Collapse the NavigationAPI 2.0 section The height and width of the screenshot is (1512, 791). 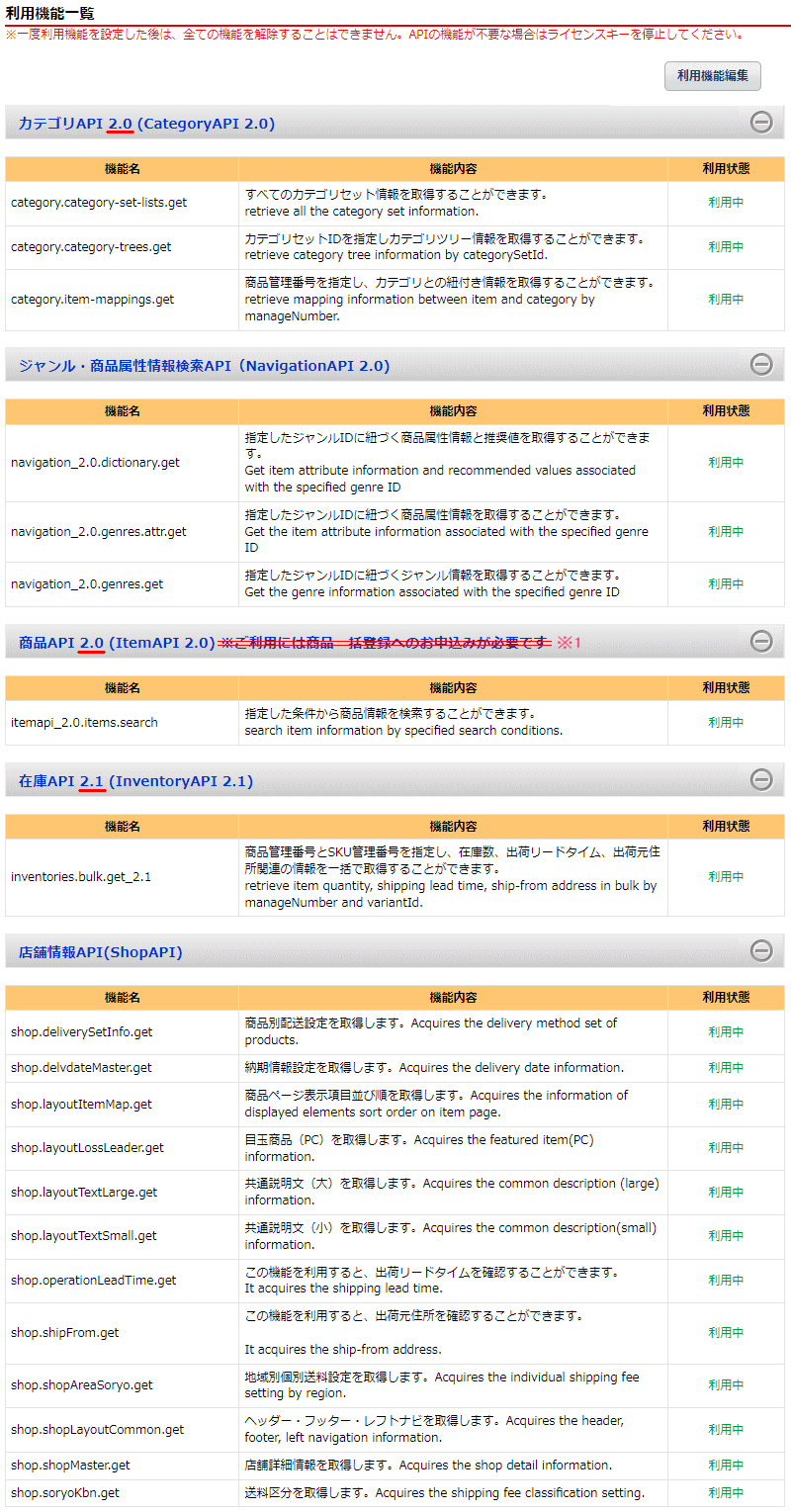pos(761,365)
